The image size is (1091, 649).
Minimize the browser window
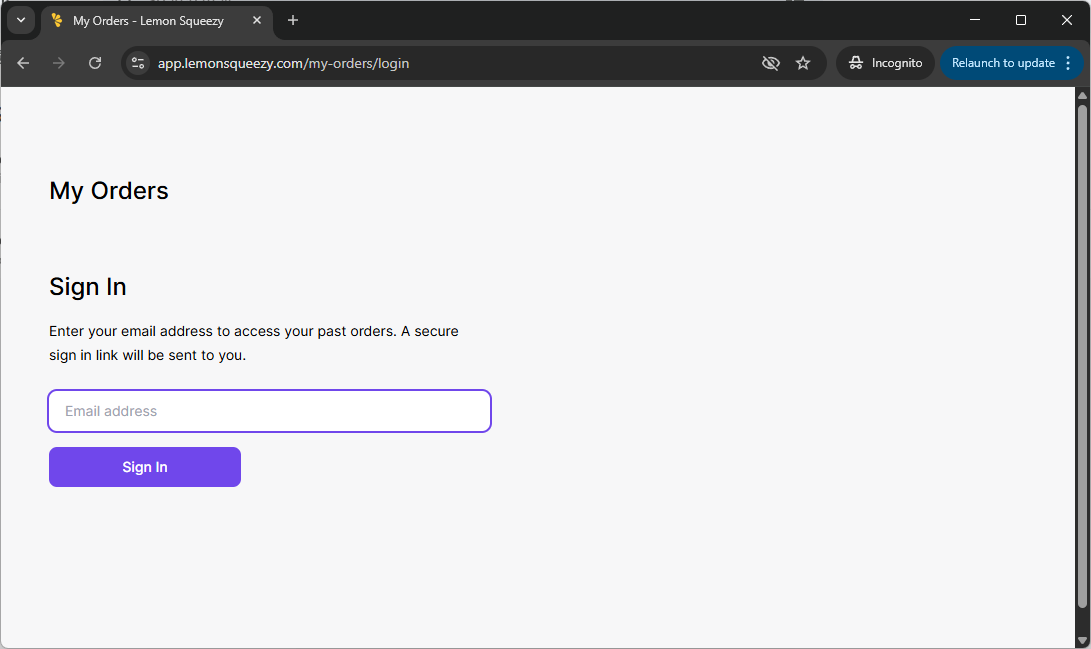point(975,20)
